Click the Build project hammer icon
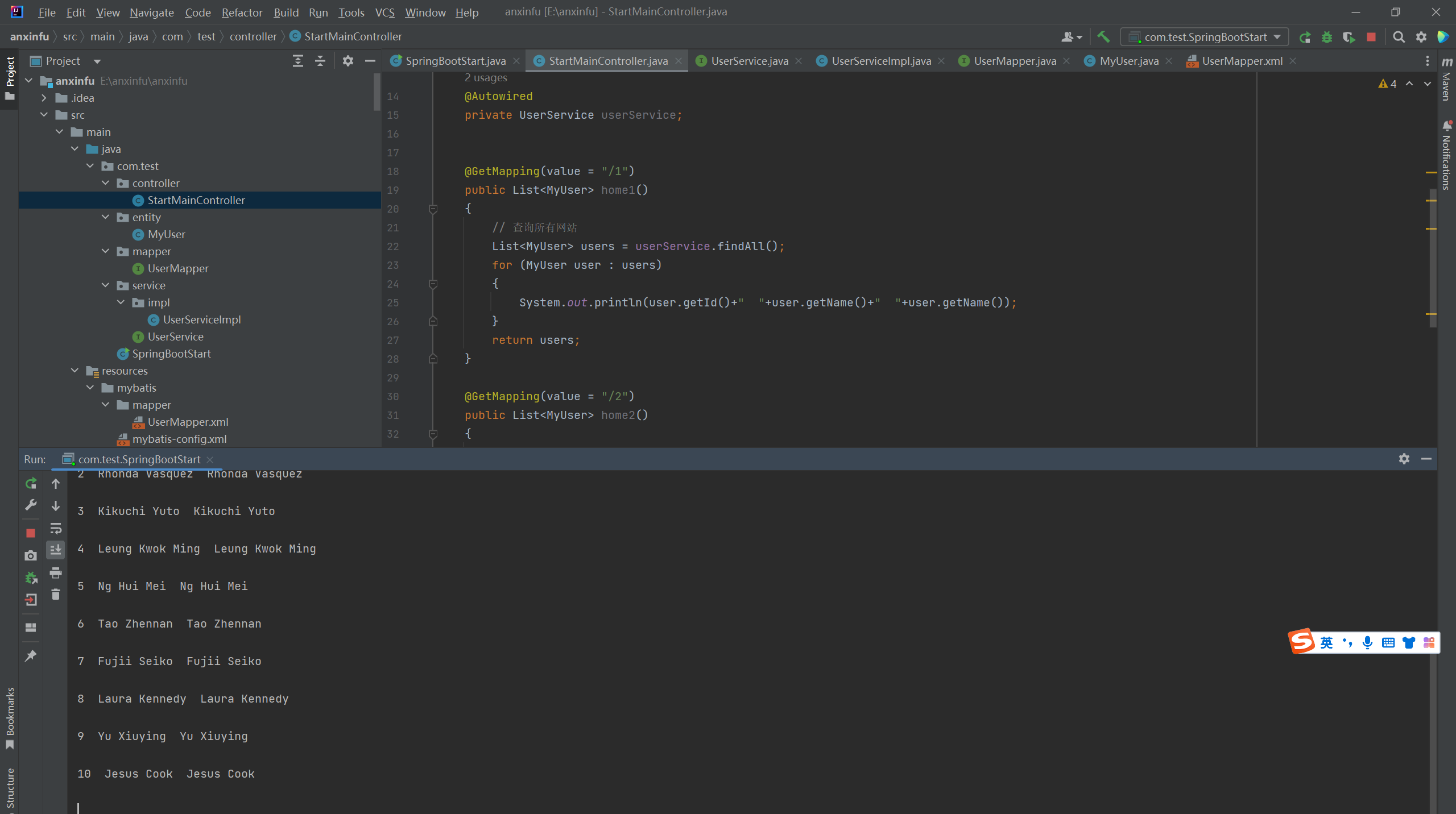The image size is (1456, 814). point(1103,37)
